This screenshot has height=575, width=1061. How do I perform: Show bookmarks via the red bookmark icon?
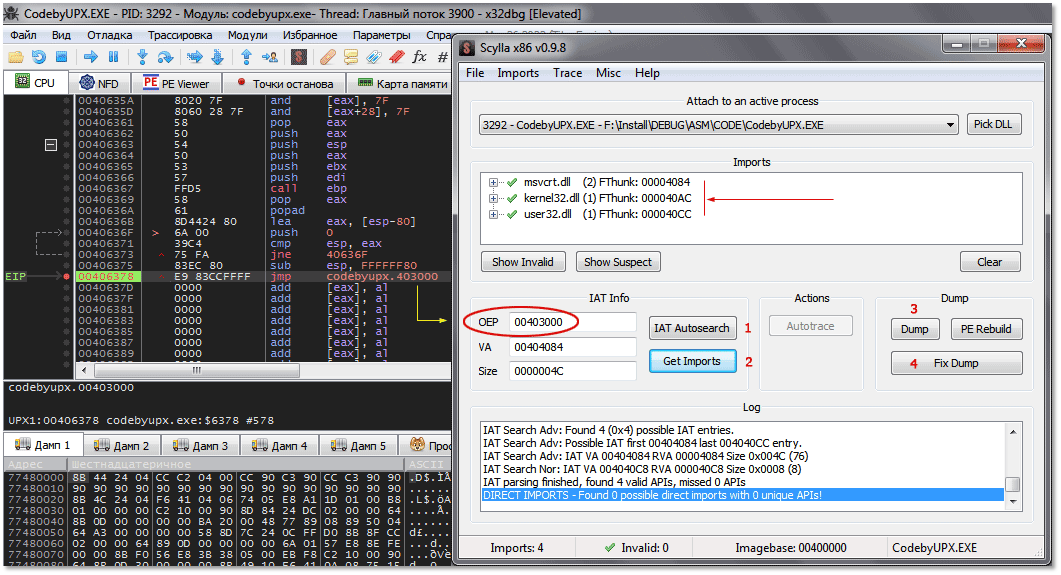tap(397, 58)
